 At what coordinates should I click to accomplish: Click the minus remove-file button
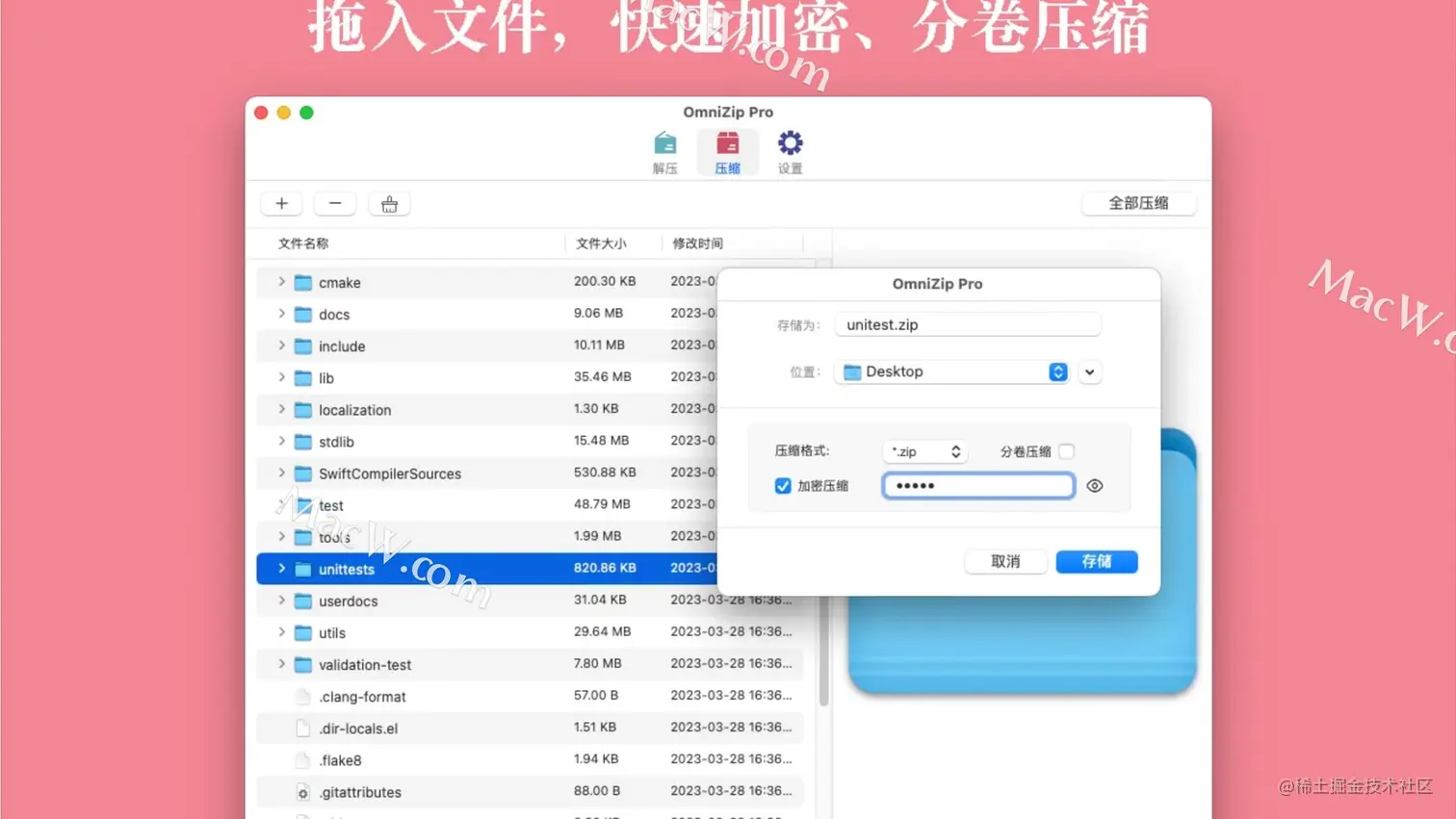click(335, 203)
